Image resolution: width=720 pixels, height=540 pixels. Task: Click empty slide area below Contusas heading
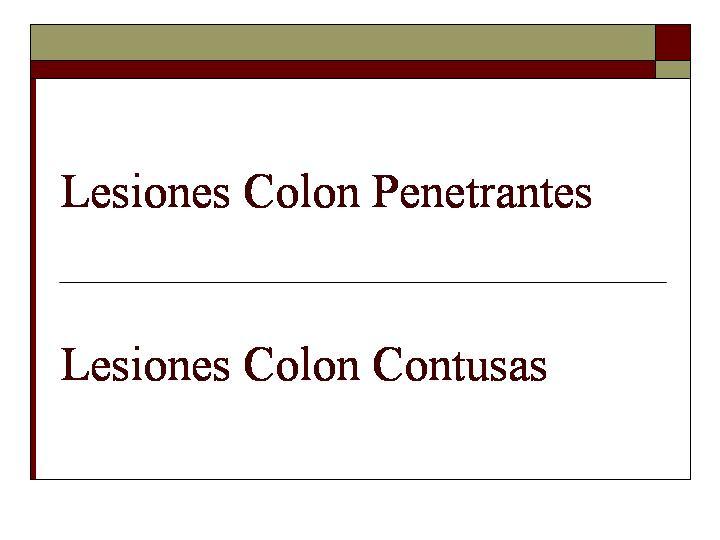tap(363, 432)
